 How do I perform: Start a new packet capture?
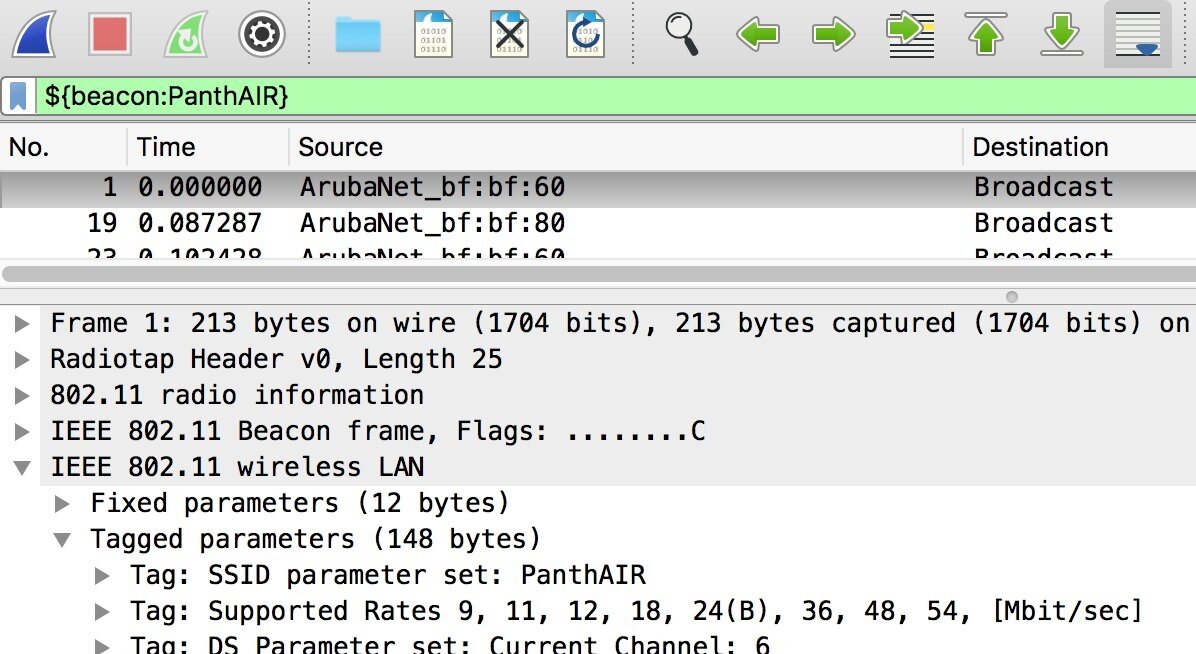point(35,34)
